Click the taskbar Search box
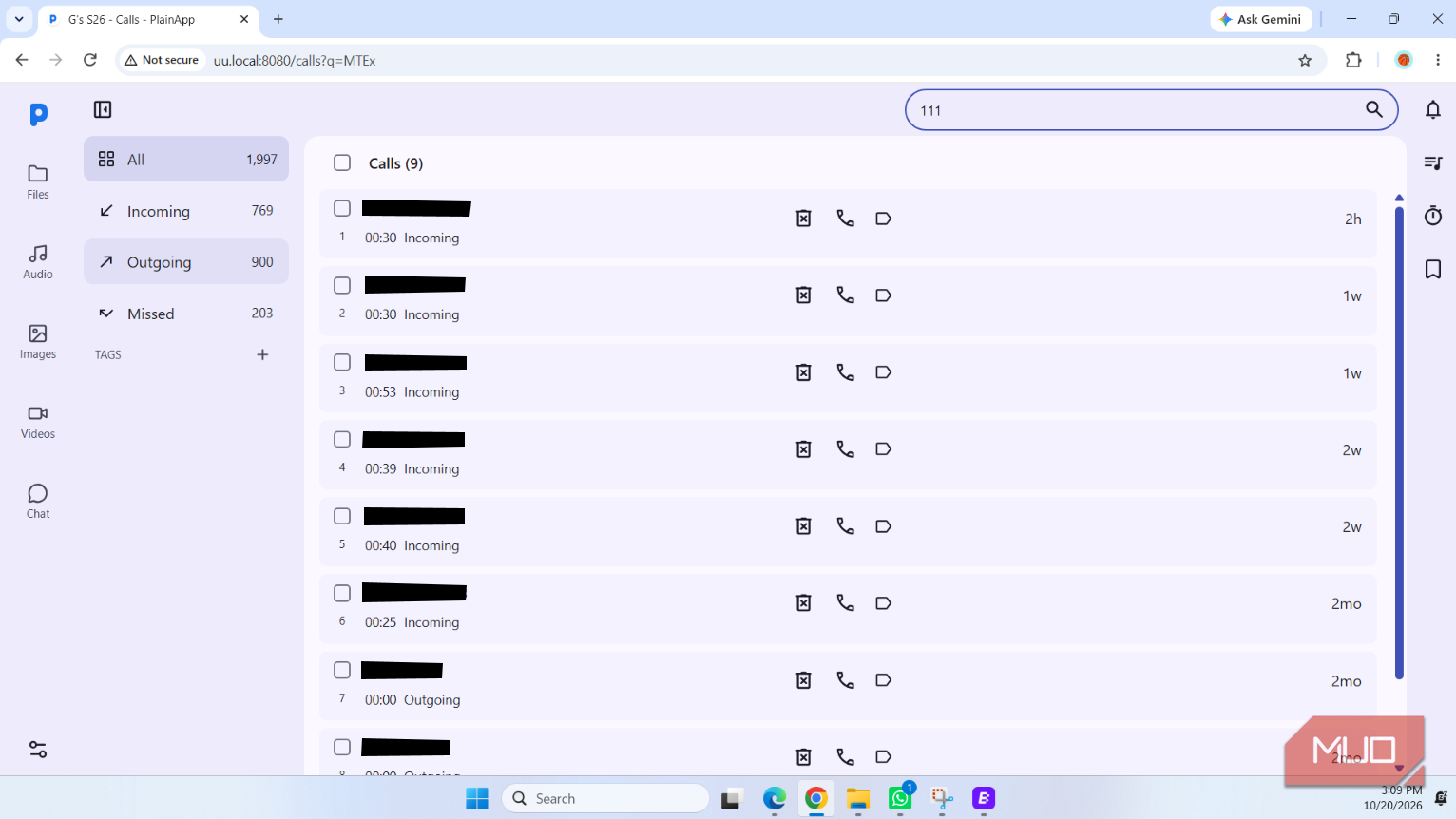The image size is (1456, 819). [x=605, y=798]
